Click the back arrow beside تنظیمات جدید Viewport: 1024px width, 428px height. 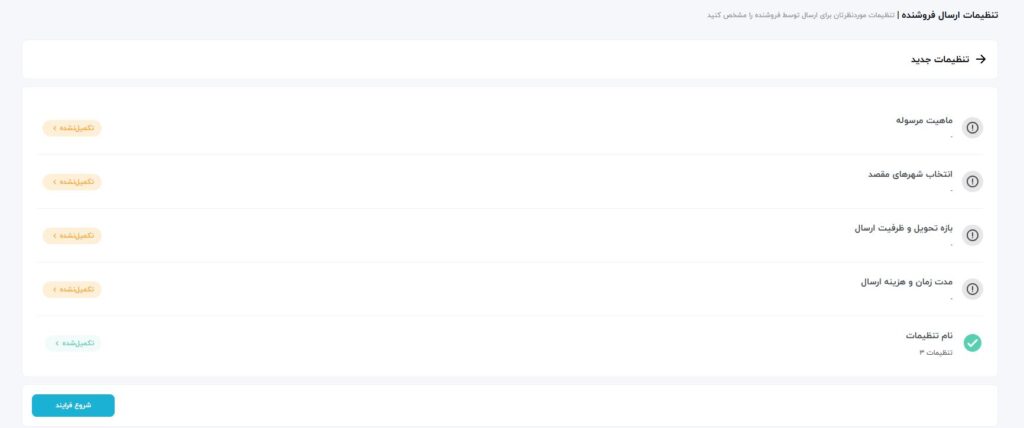coord(980,59)
